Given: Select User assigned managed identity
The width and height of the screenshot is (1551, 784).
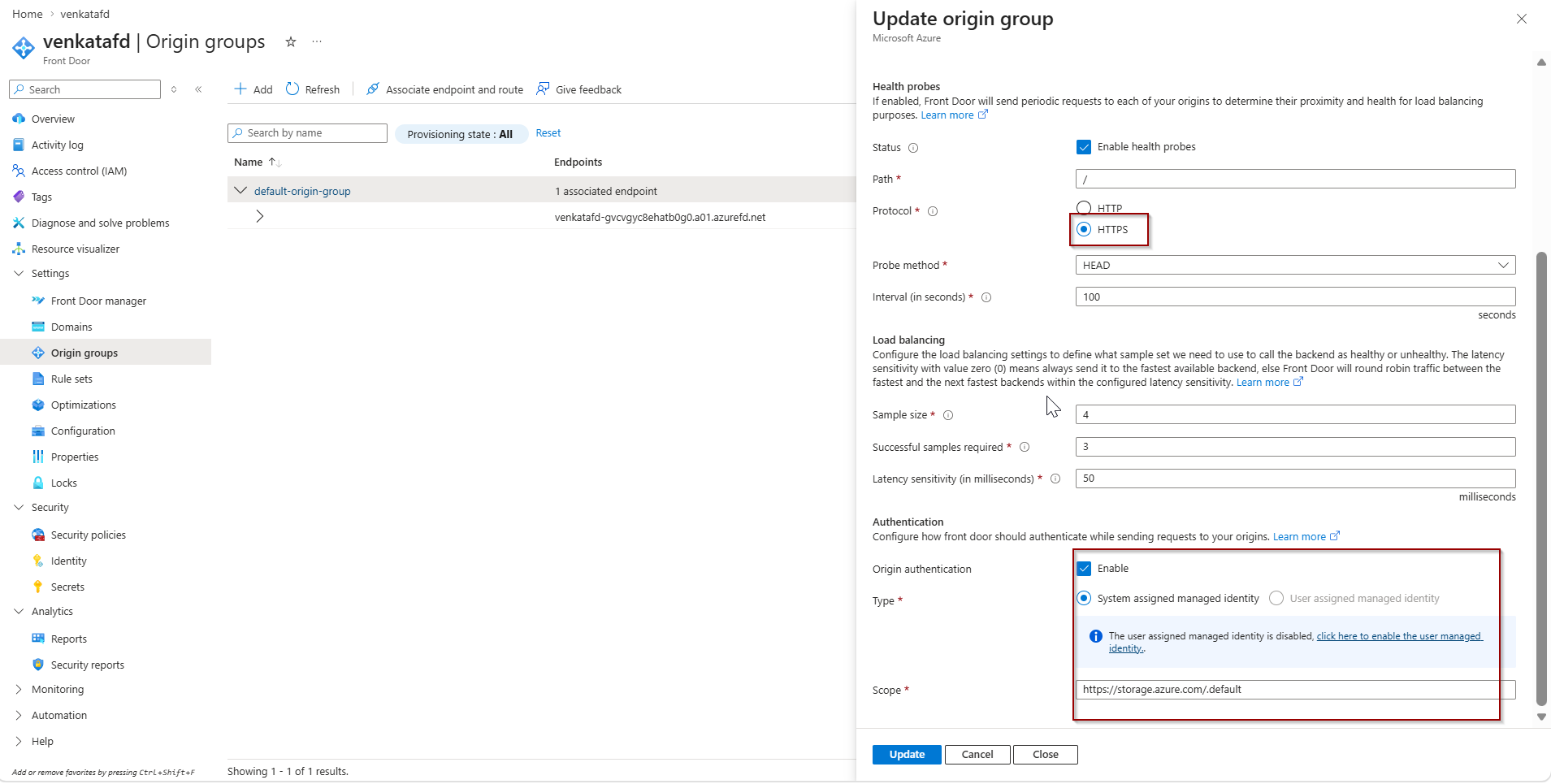Looking at the screenshot, I should (x=1276, y=598).
